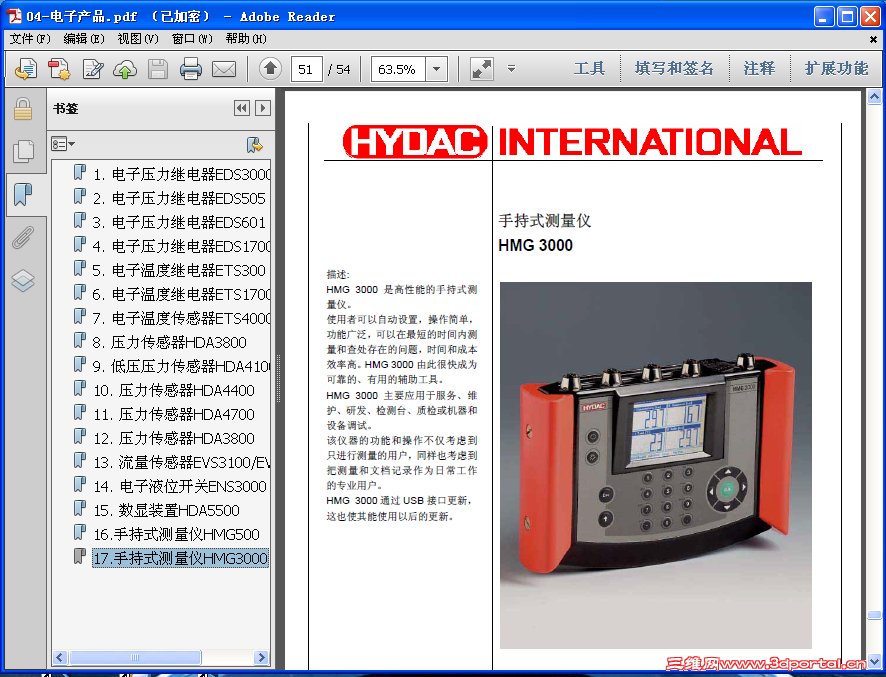The height and width of the screenshot is (677, 886).
Task: Click the Sign document pen icon
Action: point(93,69)
